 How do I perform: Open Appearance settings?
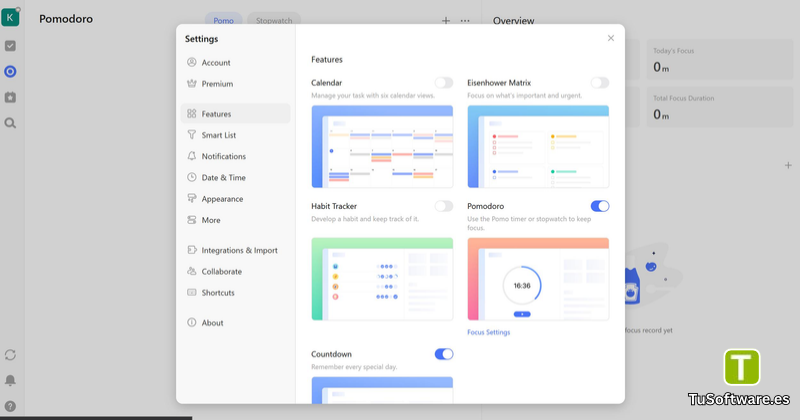point(235,199)
